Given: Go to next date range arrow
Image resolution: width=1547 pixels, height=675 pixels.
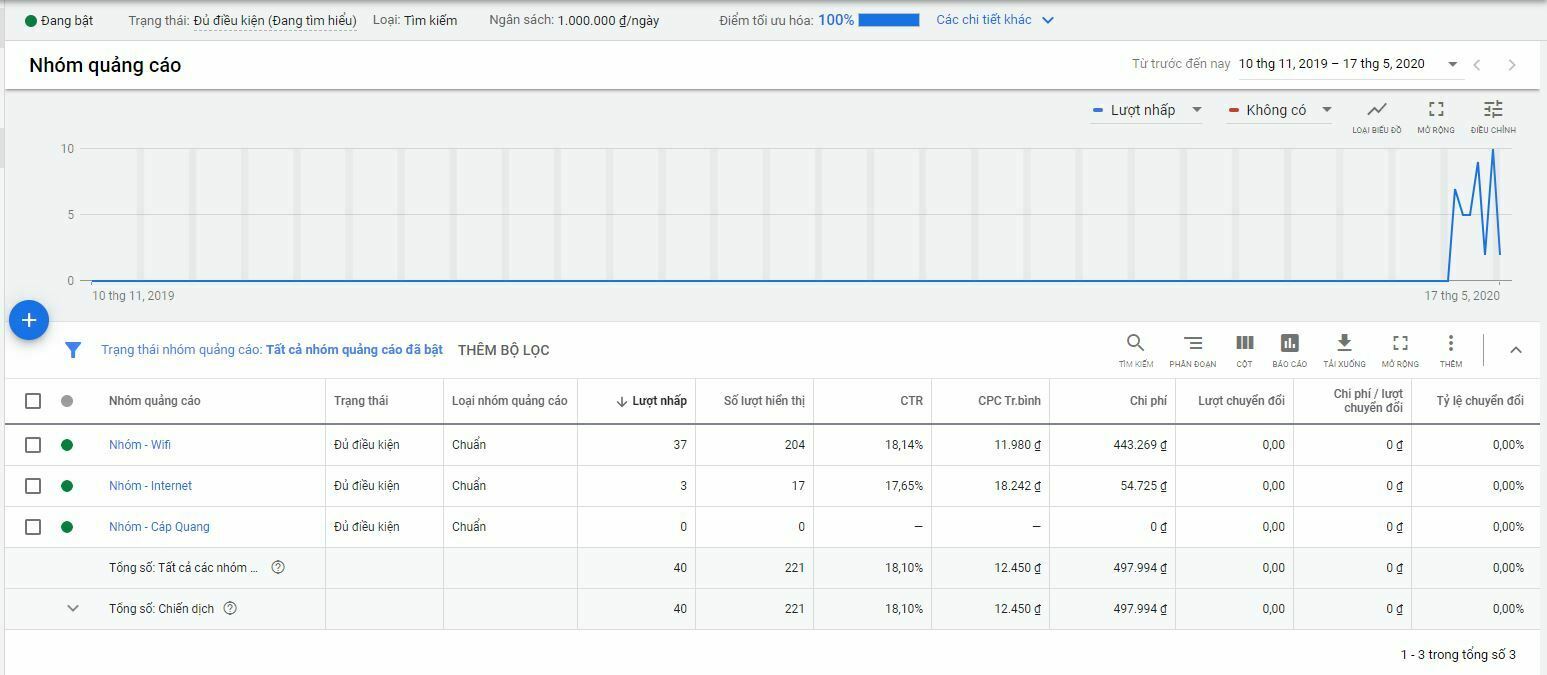Looking at the screenshot, I should [1511, 65].
